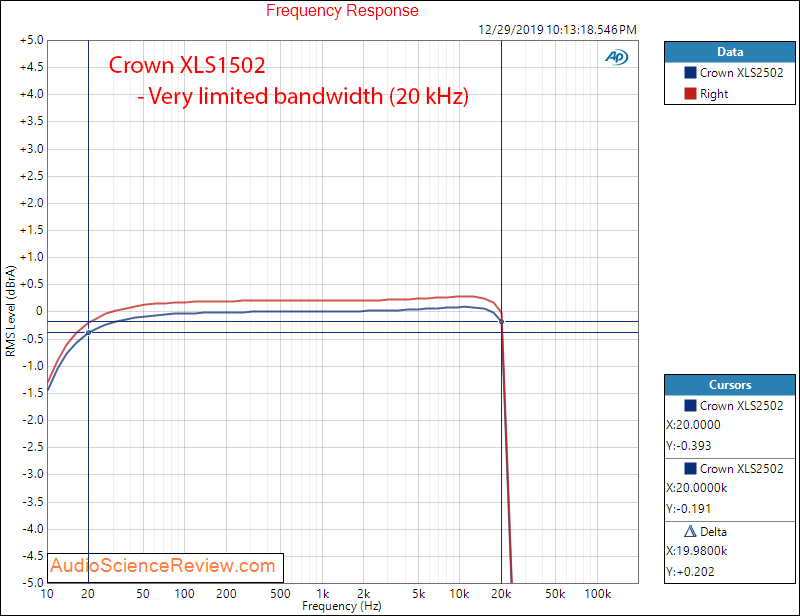Click the Y:-0.393 cursor readout
Screen dimensions: 800x616
coord(688,446)
